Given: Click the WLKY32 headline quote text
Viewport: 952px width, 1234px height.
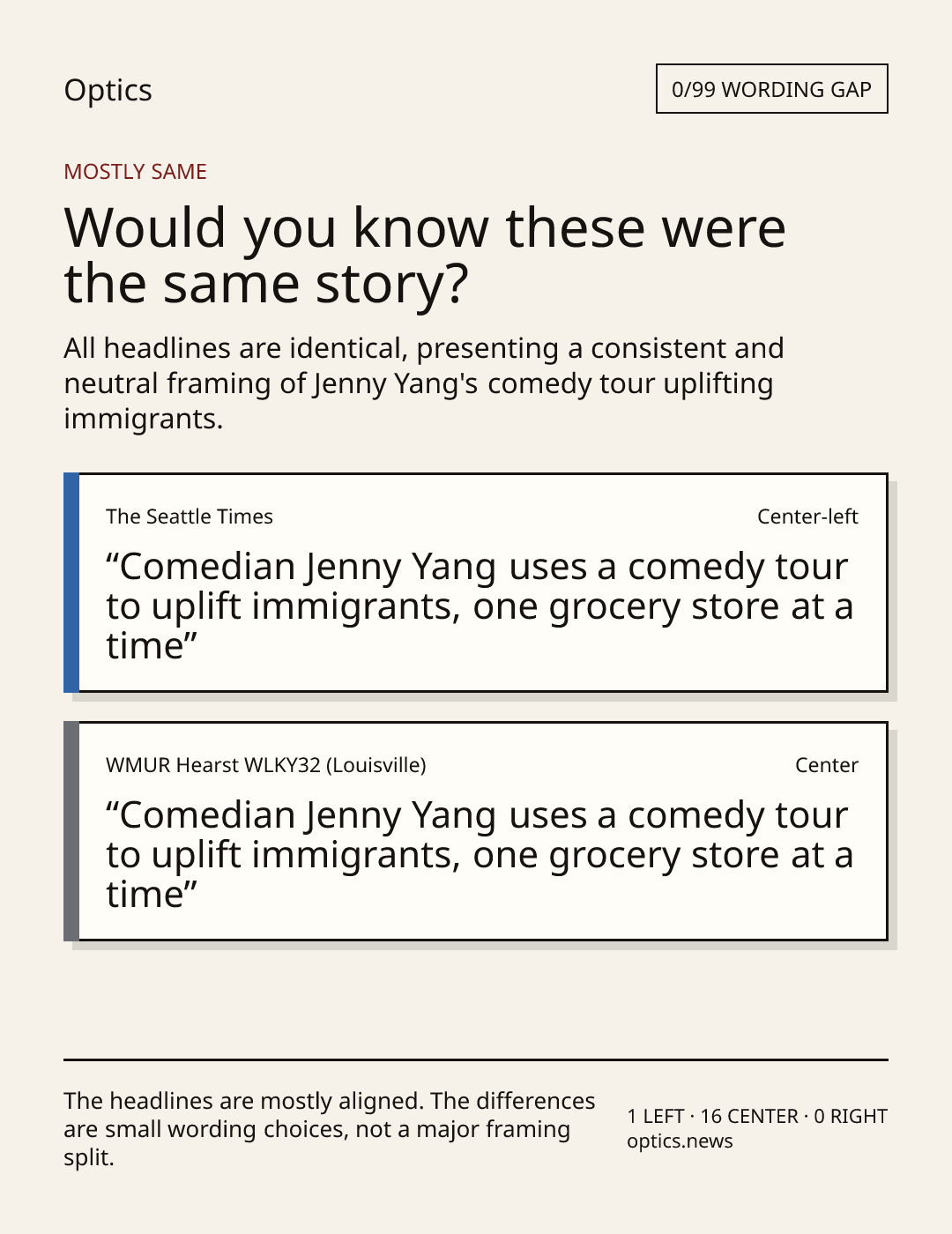Looking at the screenshot, I should [x=480, y=855].
